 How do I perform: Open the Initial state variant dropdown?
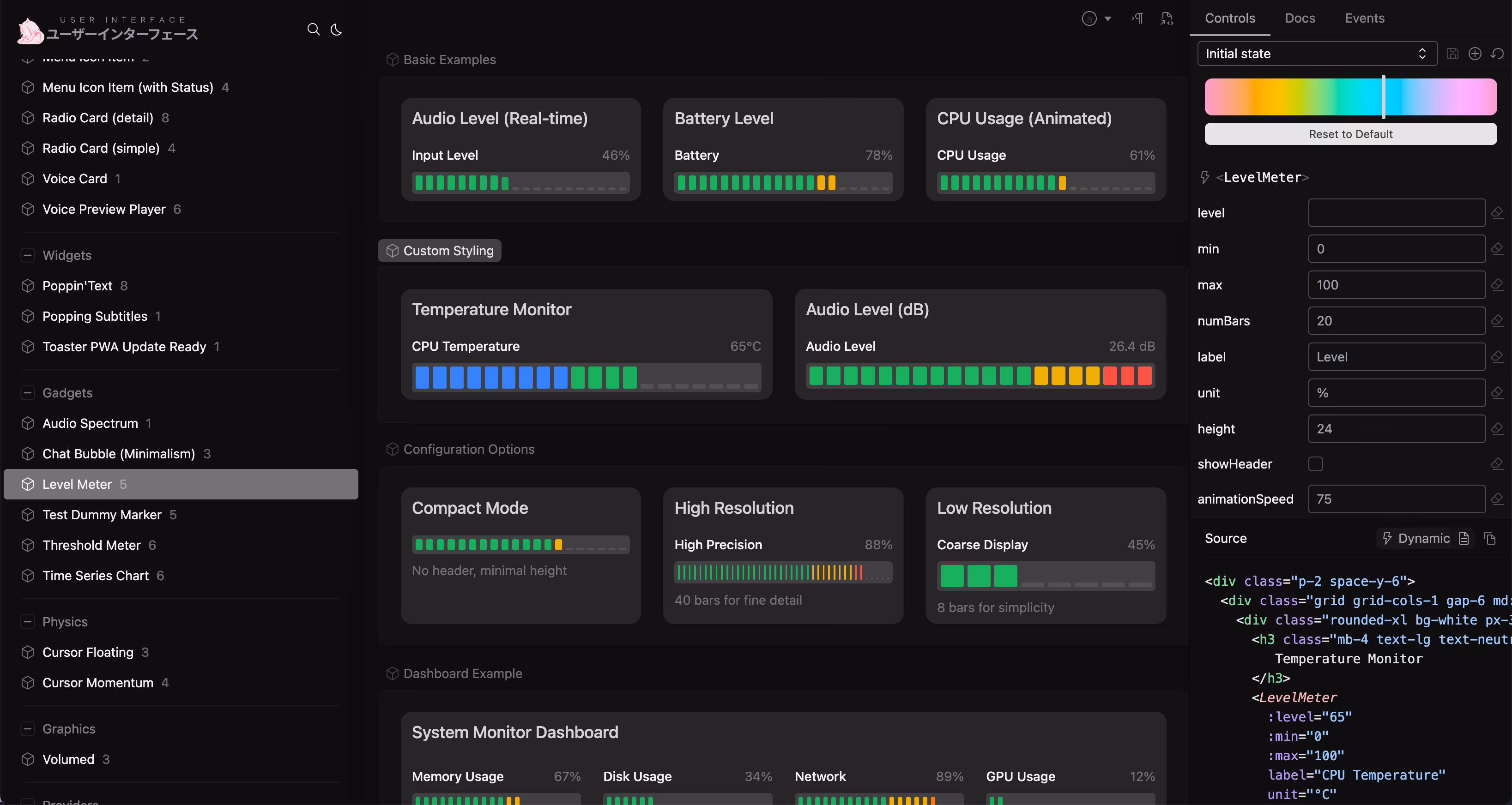(1317, 54)
